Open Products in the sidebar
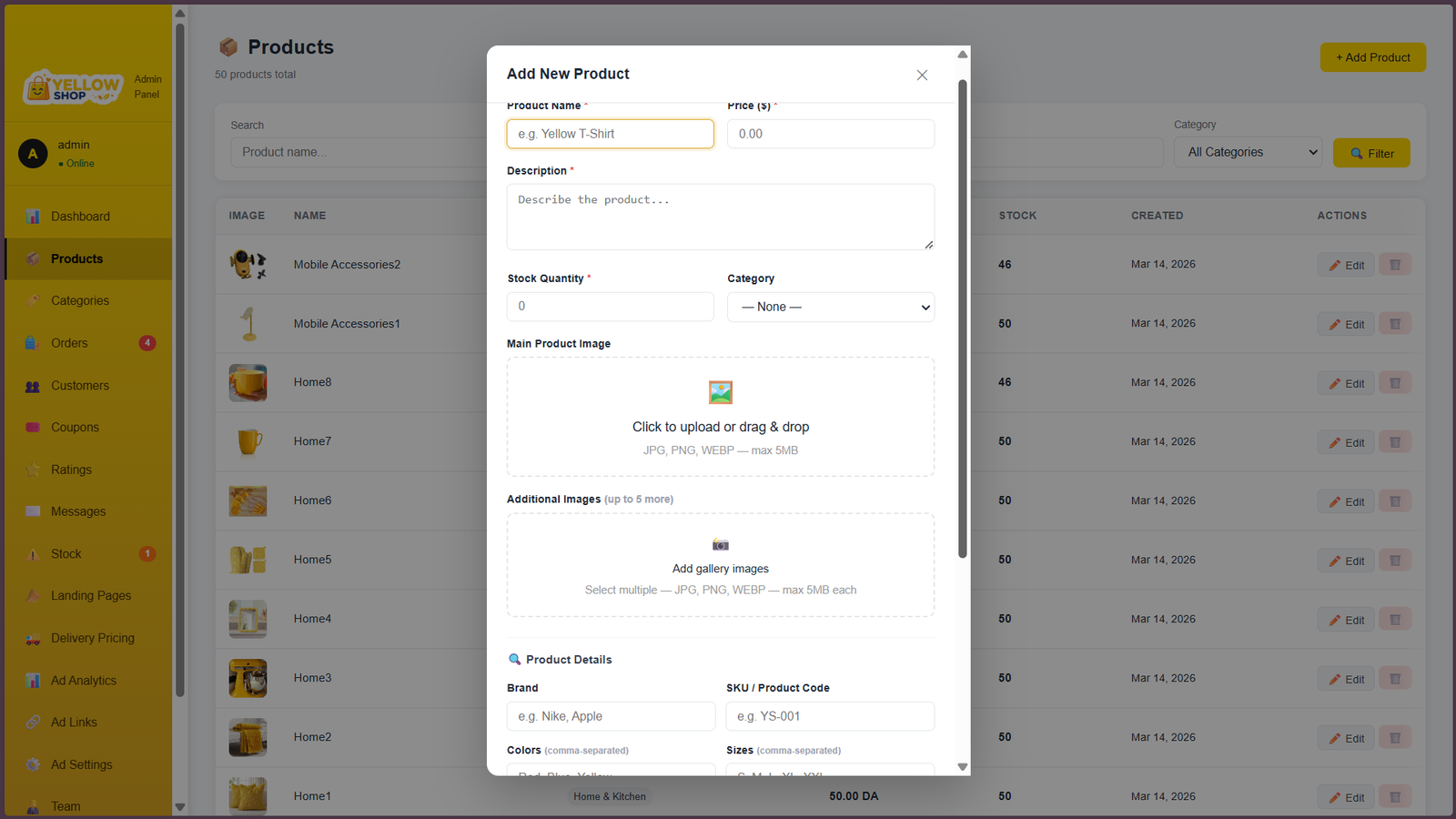Screen dimensions: 1456x819 (88, 258)
